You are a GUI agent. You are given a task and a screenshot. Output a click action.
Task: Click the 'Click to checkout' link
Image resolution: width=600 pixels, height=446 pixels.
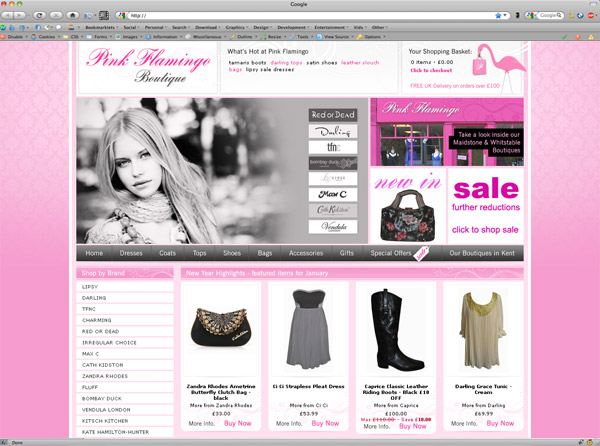431,70
